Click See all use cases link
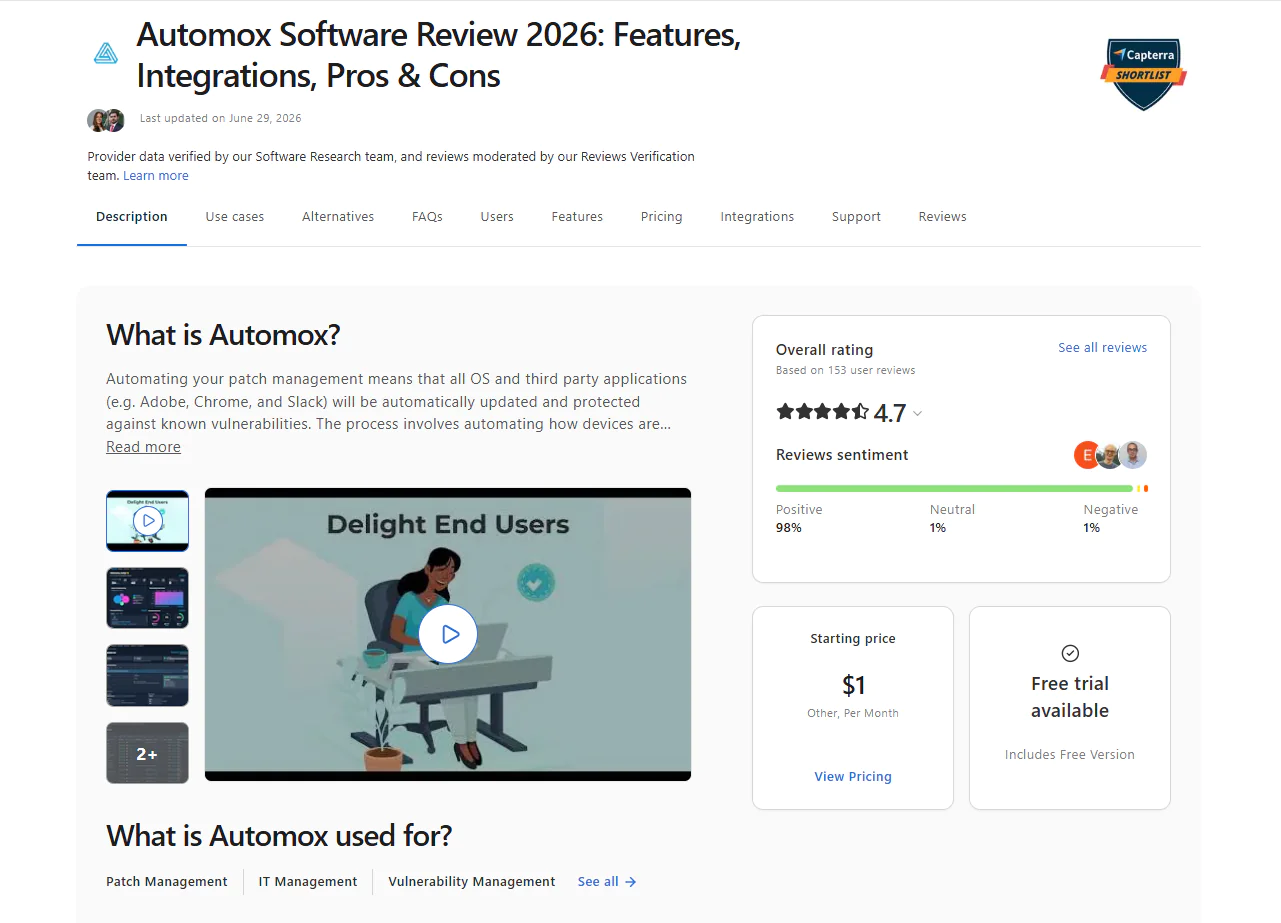The image size is (1281, 923). [607, 882]
